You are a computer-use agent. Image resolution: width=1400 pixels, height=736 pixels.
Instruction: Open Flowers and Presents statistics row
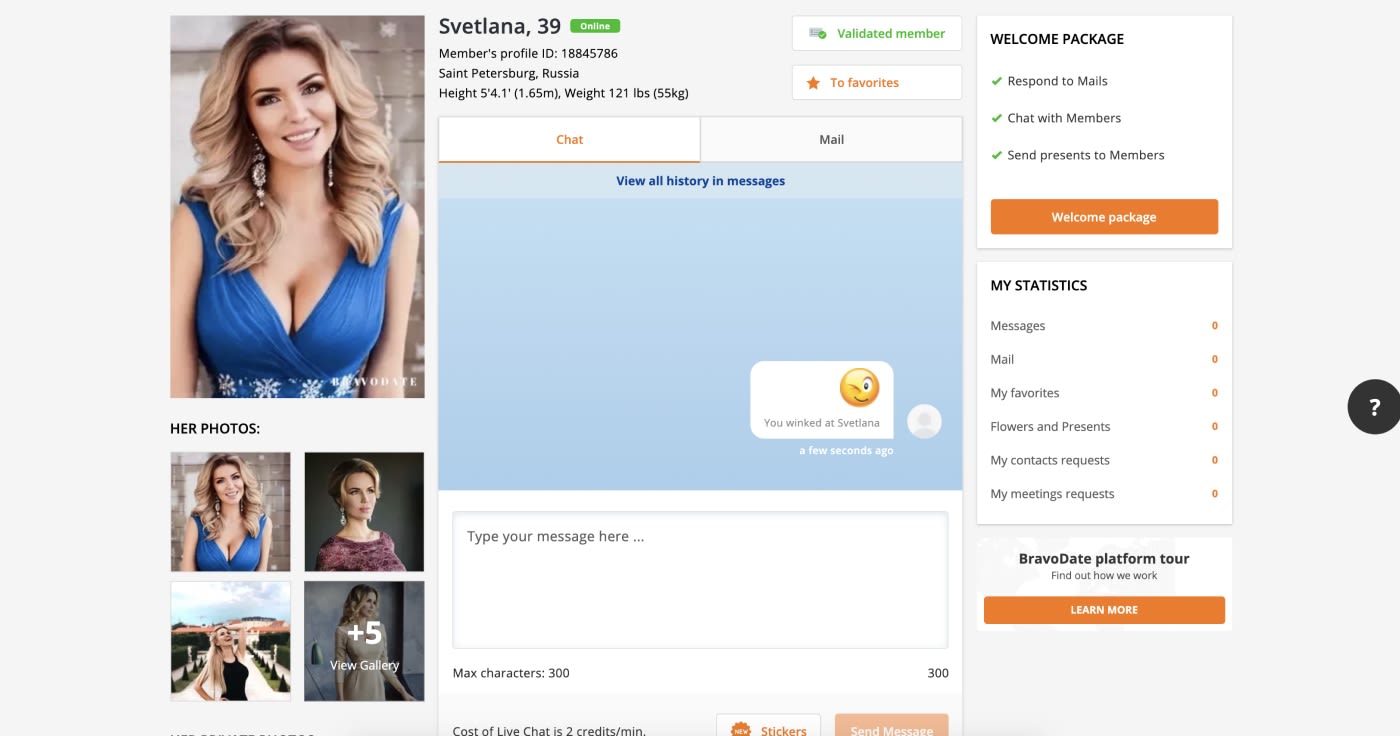1104,426
